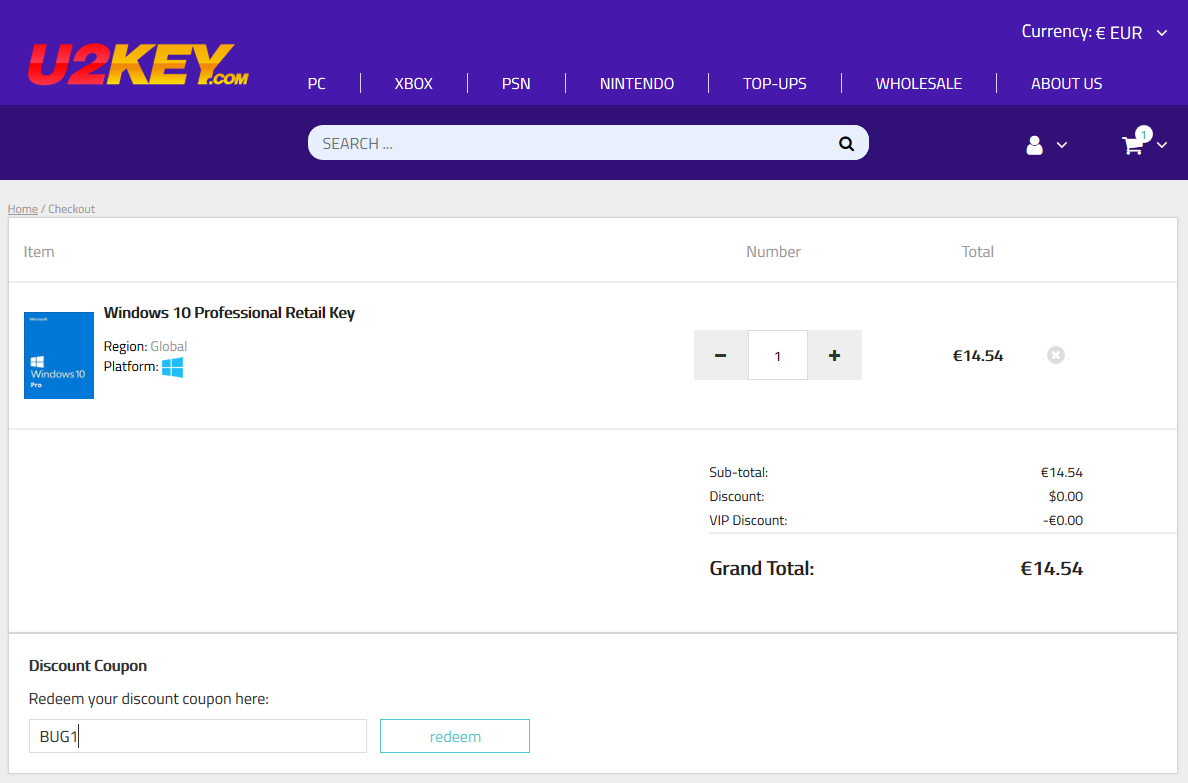This screenshot has height=783, width=1188.
Task: Click the Windows platform icon
Action: [173, 367]
